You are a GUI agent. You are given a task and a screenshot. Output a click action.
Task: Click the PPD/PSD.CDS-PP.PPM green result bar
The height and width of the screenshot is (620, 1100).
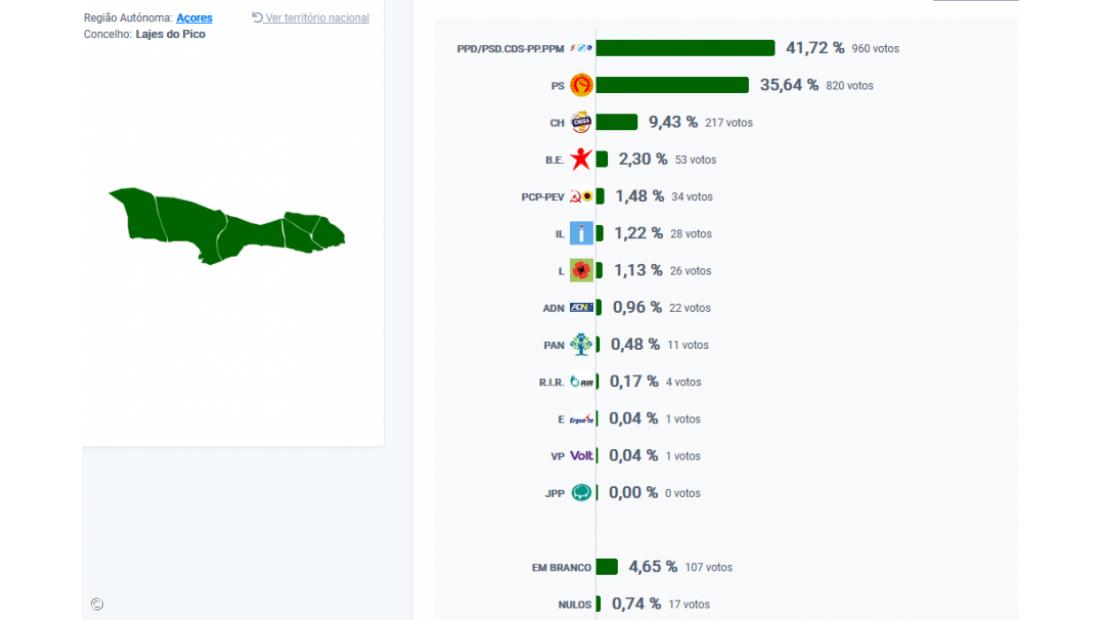[x=685, y=48]
